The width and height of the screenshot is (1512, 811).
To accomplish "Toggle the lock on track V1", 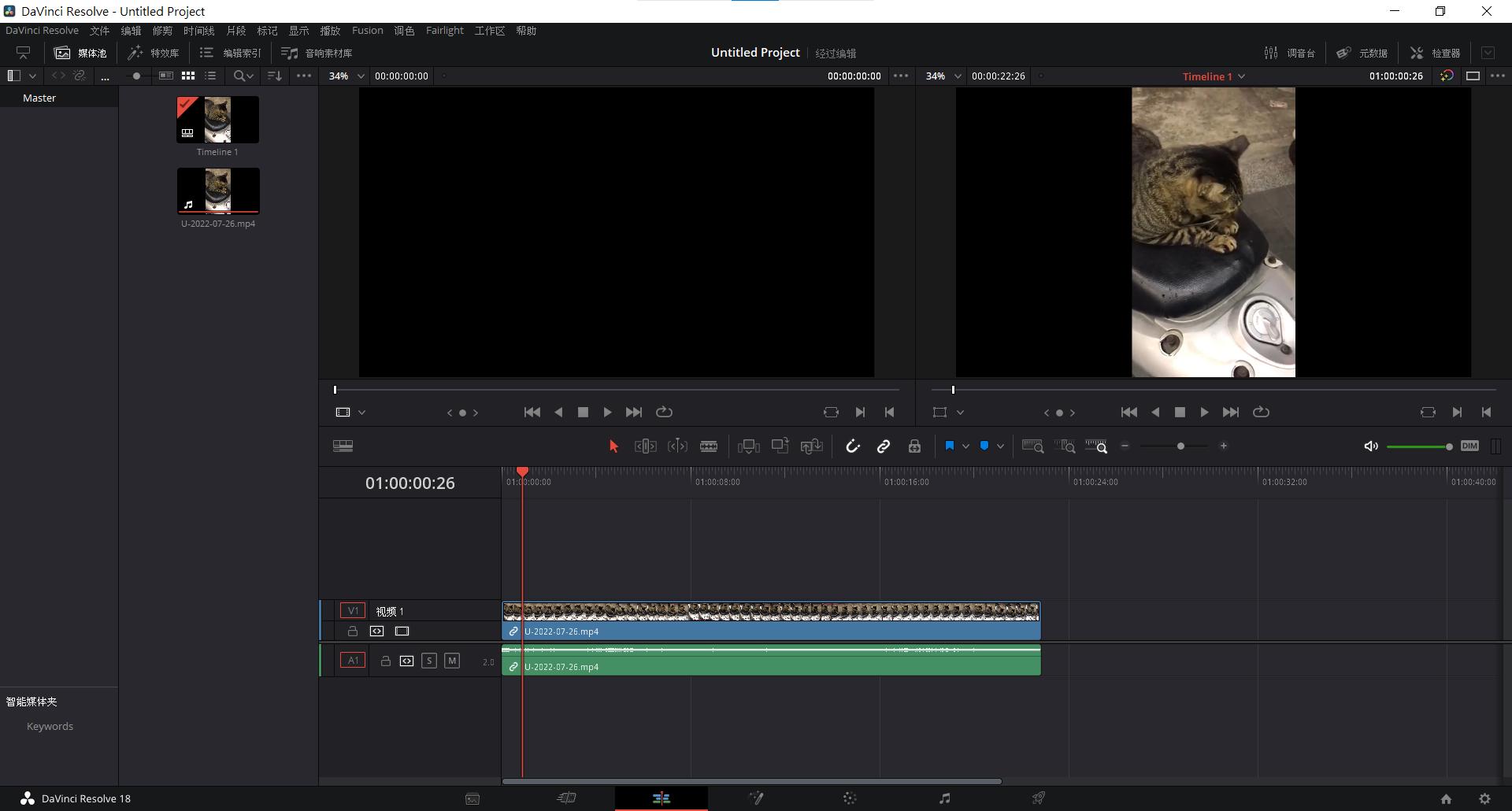I will [x=352, y=631].
